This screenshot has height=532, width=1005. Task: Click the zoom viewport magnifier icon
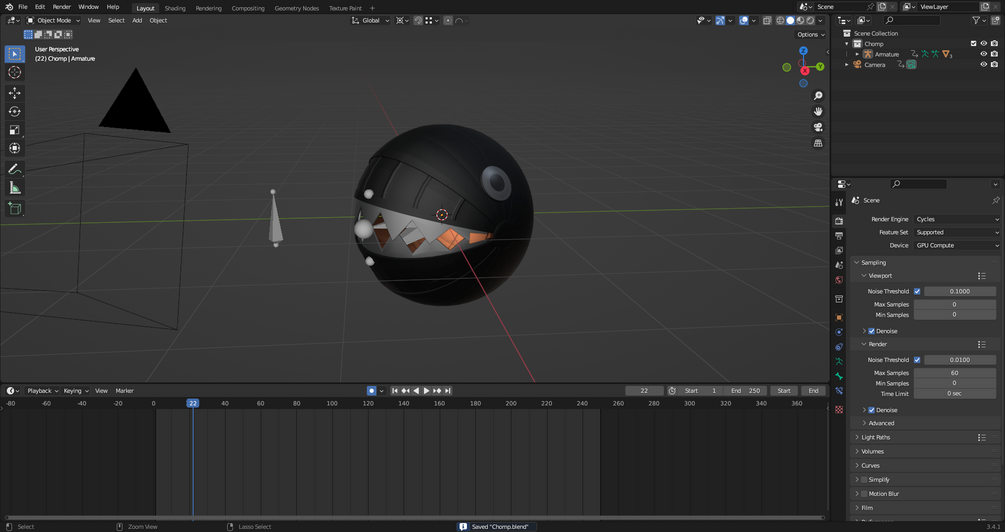[x=818, y=96]
